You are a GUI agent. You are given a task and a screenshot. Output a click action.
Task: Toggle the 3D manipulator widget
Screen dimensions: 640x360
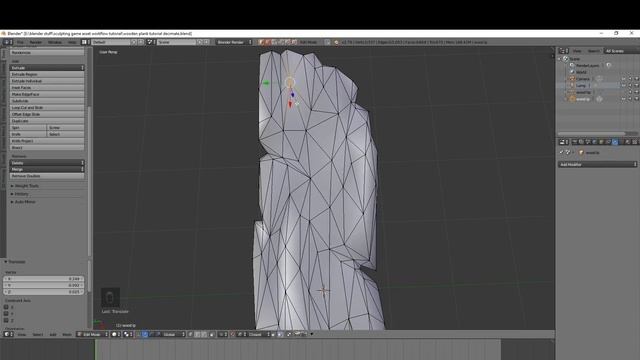(139, 334)
